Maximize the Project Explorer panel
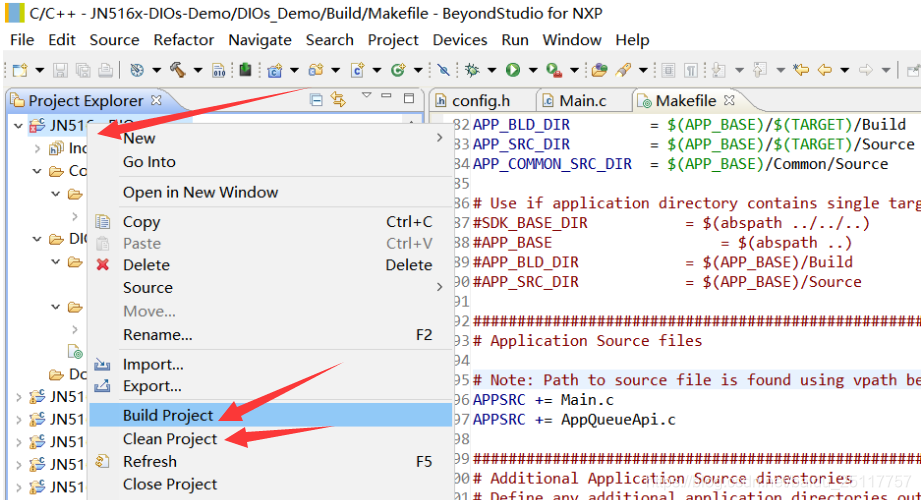 tap(409, 98)
